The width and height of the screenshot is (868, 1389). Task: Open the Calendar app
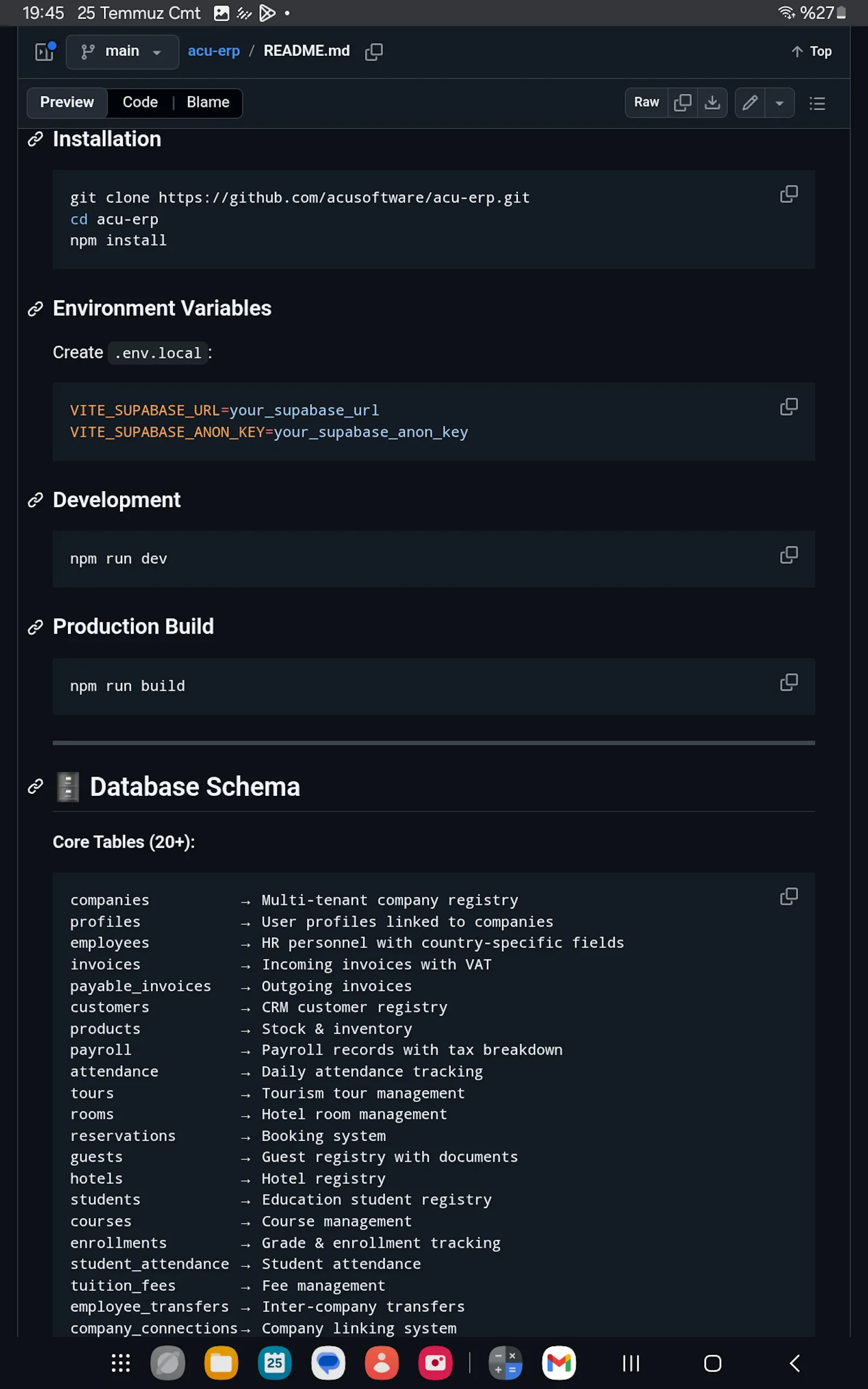[x=275, y=1363]
